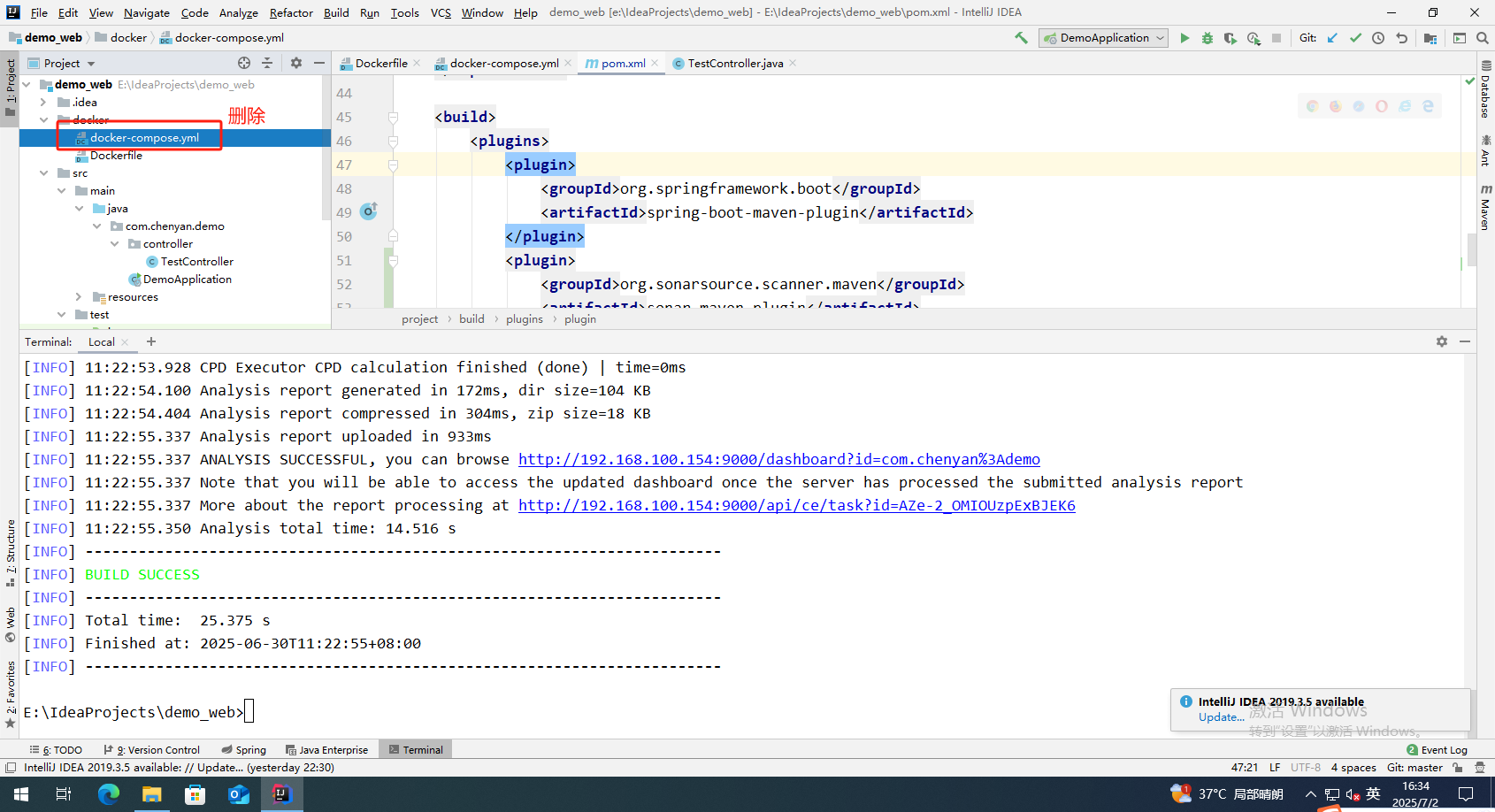Collapse all in the Project panel
Screen dimensions: 1495x812
tap(267, 63)
